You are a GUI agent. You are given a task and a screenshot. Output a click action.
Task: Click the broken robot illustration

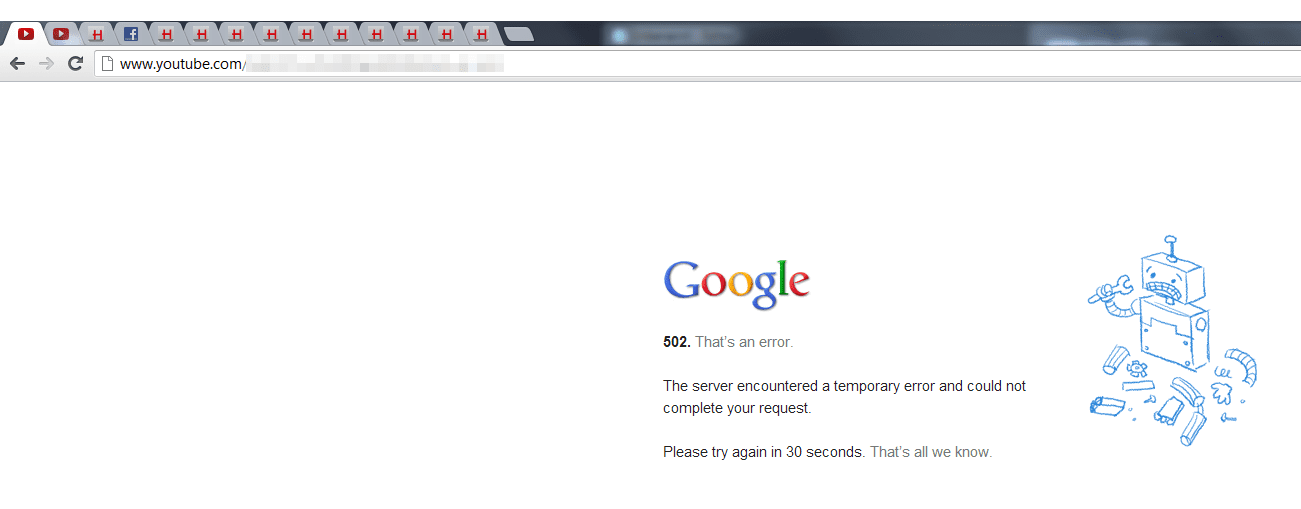tap(1172, 340)
